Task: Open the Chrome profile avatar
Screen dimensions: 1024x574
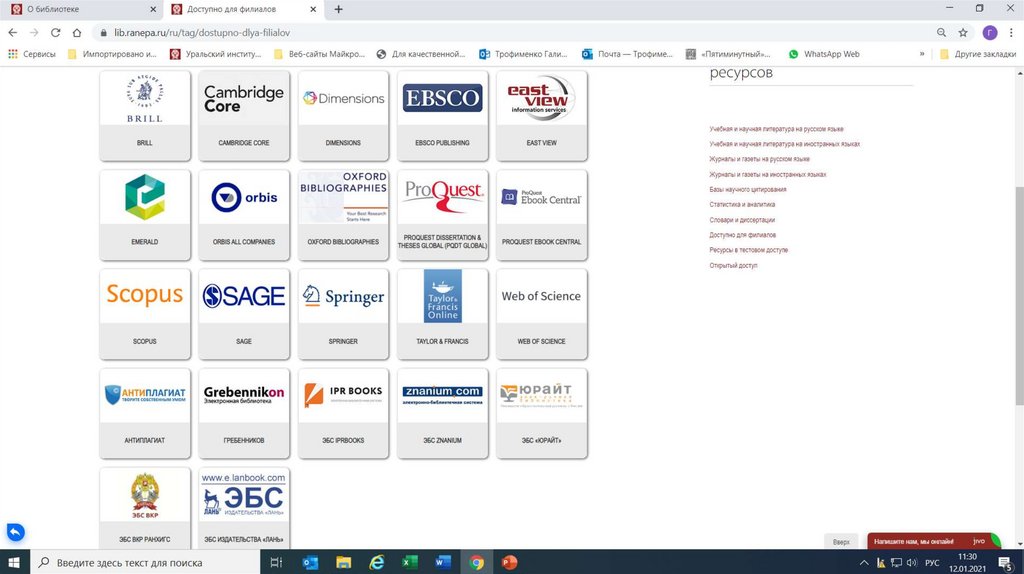Action: click(x=990, y=33)
